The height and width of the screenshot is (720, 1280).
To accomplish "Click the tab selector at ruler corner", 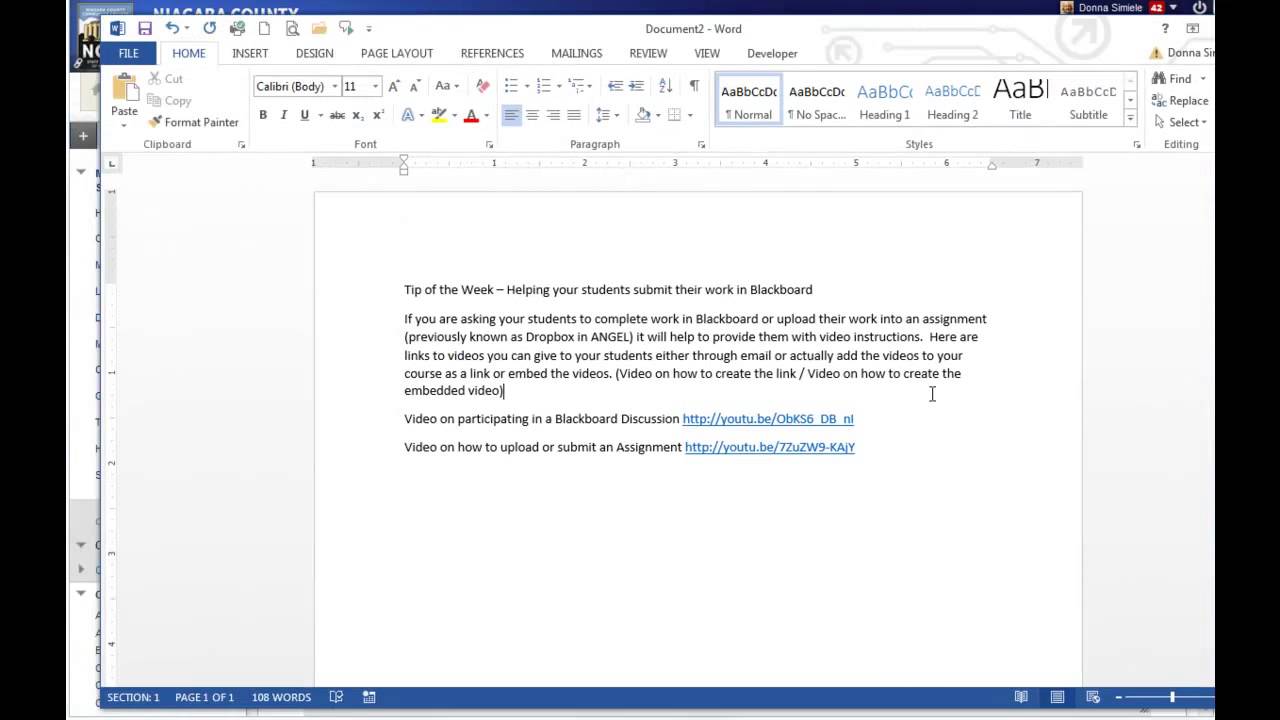I will 112,163.
